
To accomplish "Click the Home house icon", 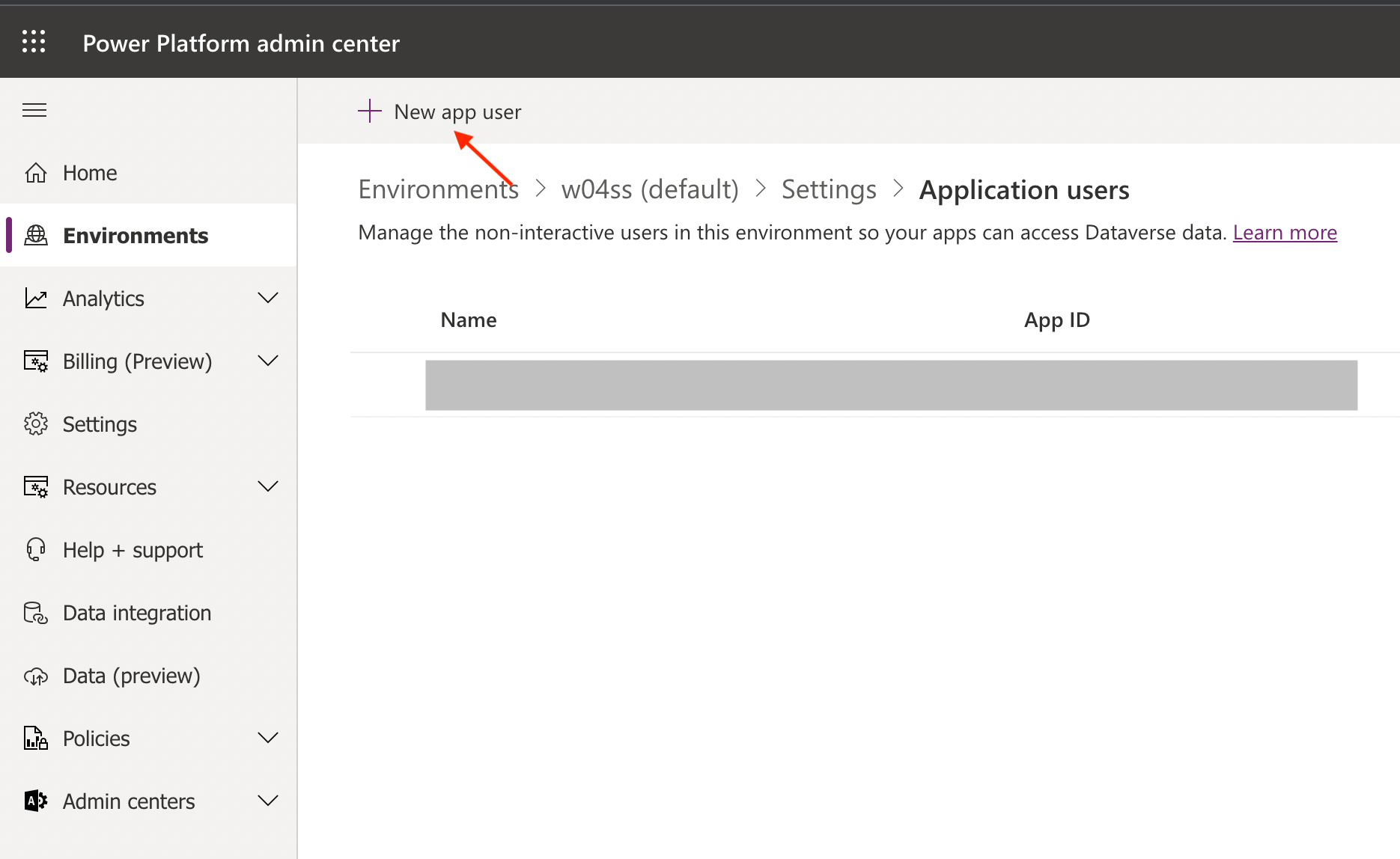I will (36, 173).
